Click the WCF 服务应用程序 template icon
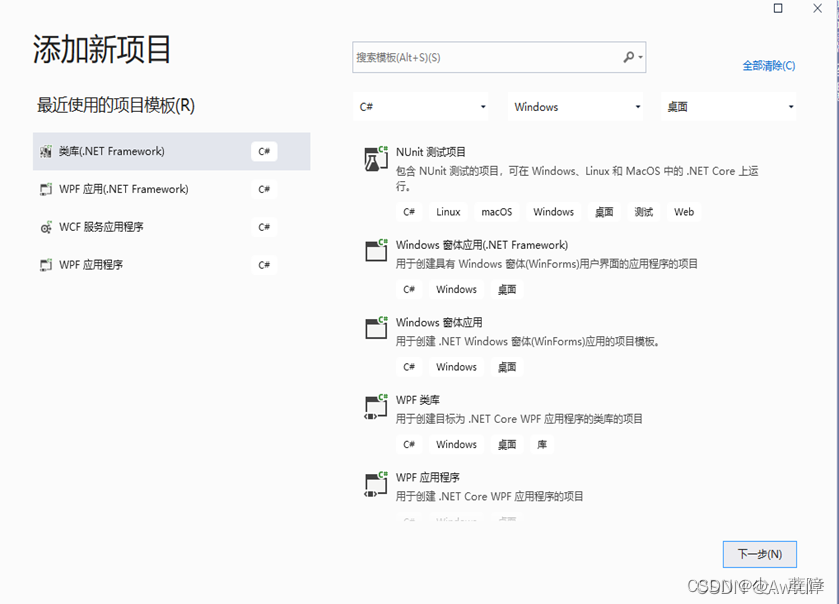 (45, 227)
